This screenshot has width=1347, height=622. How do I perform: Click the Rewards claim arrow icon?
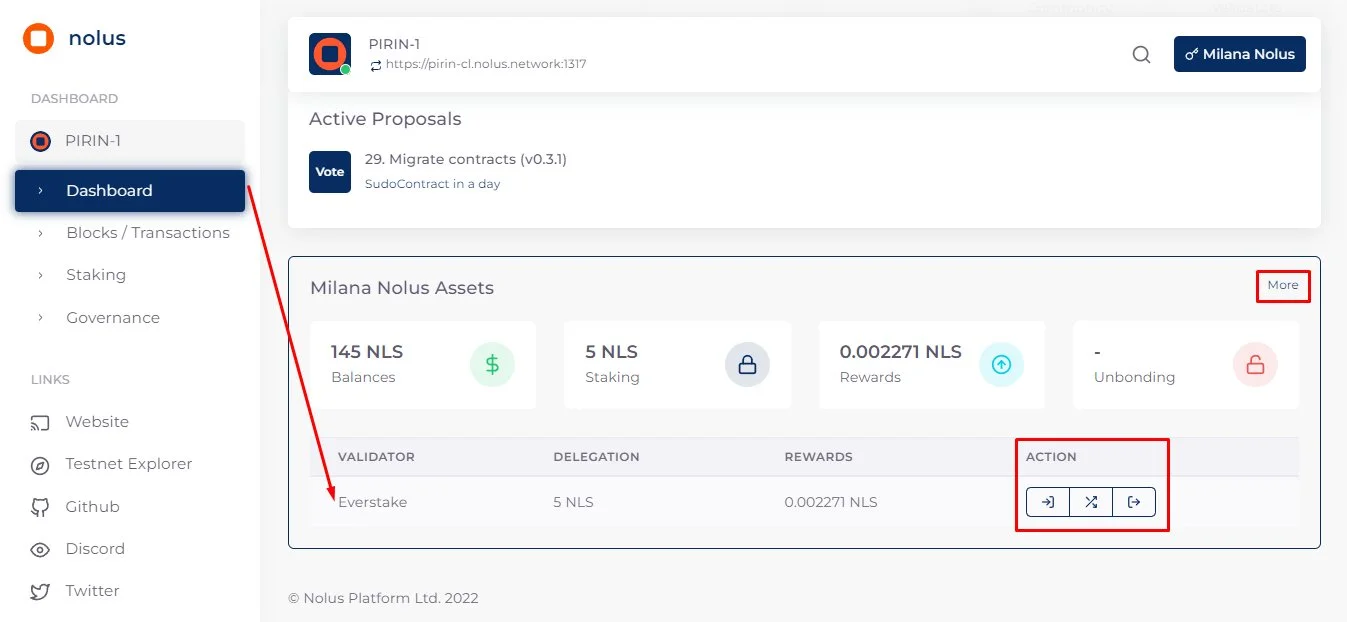tap(1002, 364)
